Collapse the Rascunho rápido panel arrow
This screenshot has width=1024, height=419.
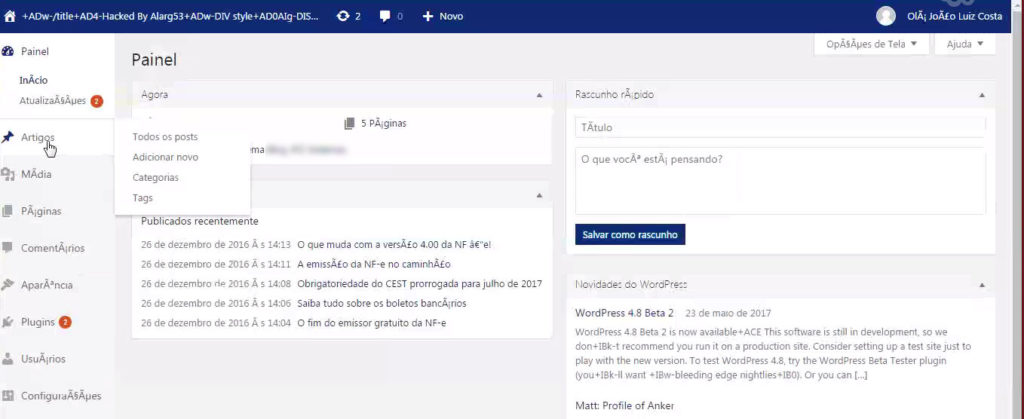click(x=982, y=95)
